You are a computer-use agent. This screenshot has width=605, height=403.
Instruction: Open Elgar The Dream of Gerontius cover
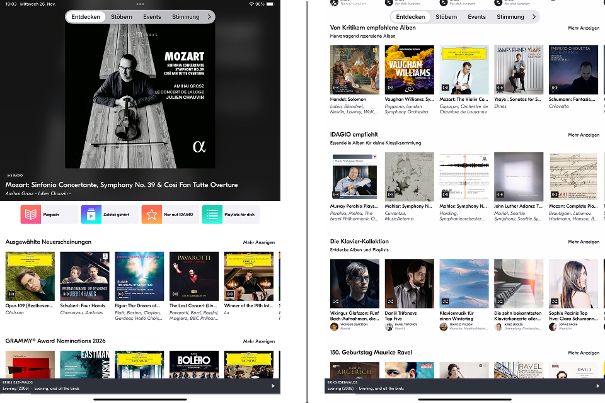coord(140,276)
